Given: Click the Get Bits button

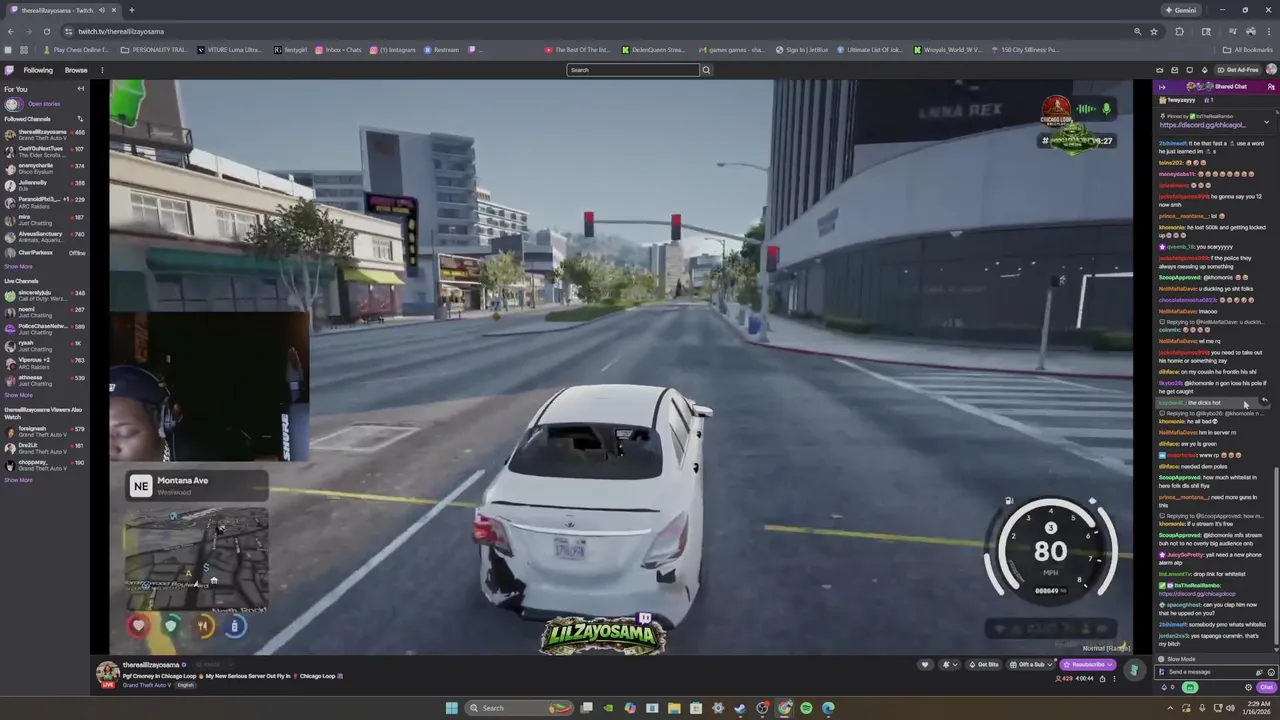Looking at the screenshot, I should (984, 665).
